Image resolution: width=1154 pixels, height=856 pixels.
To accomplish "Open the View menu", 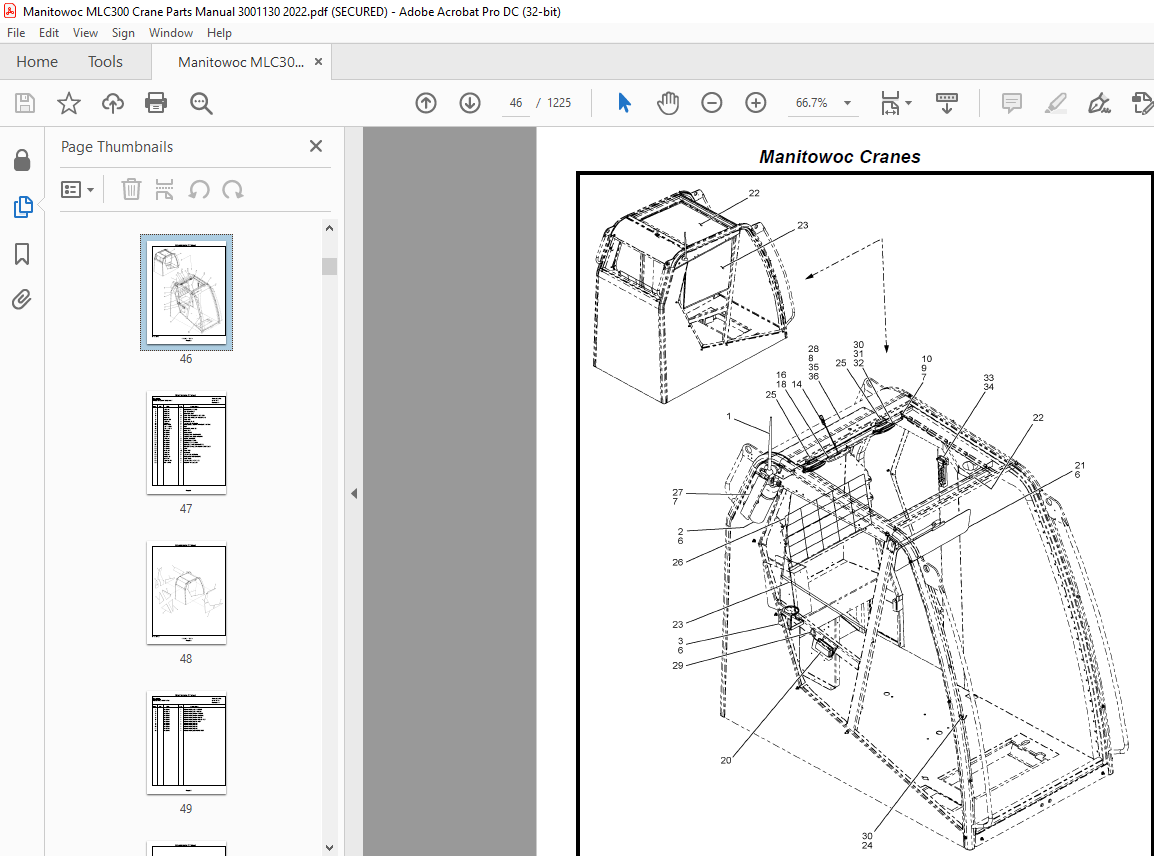I will tap(85, 33).
